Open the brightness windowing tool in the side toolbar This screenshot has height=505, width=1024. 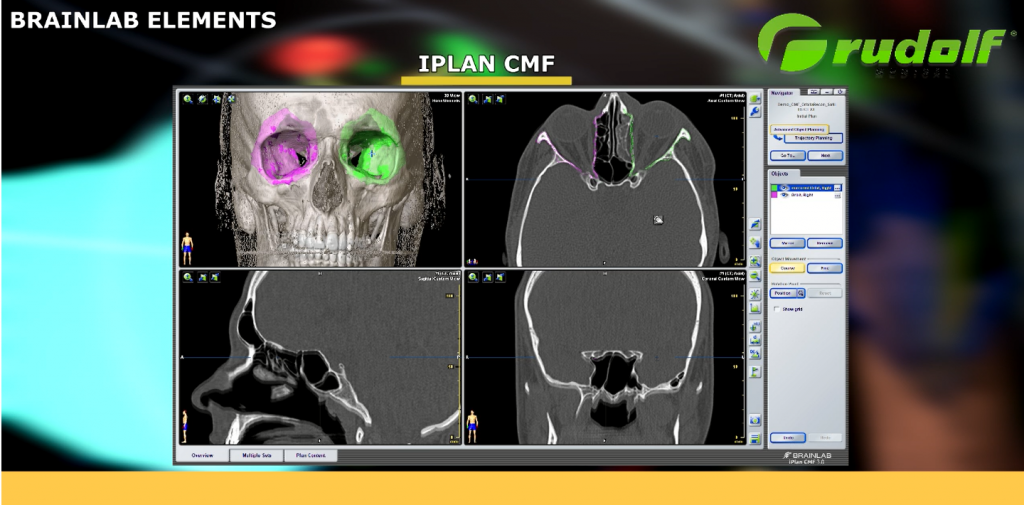(756, 293)
